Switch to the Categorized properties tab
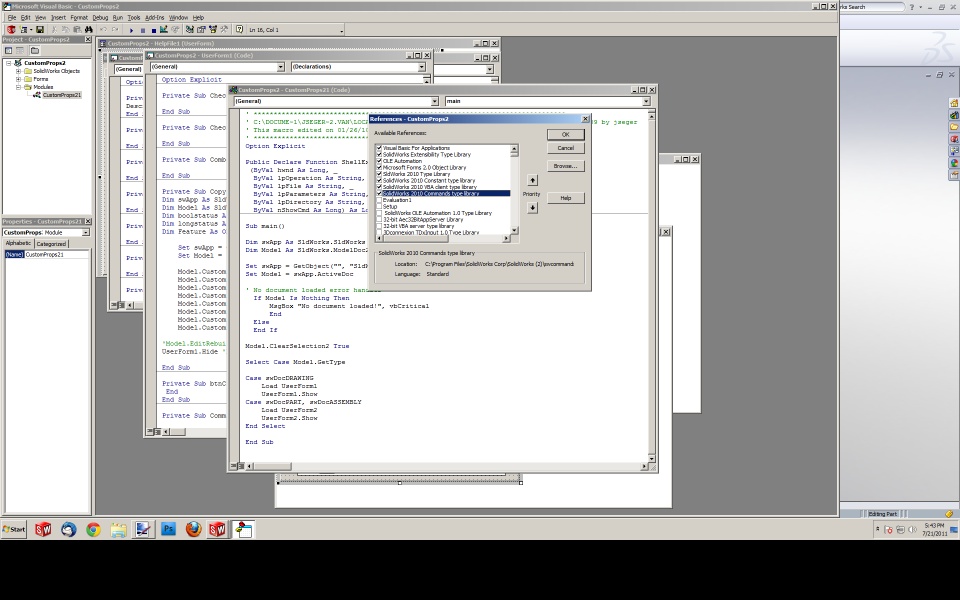The height and width of the screenshot is (600, 960). tap(51, 244)
